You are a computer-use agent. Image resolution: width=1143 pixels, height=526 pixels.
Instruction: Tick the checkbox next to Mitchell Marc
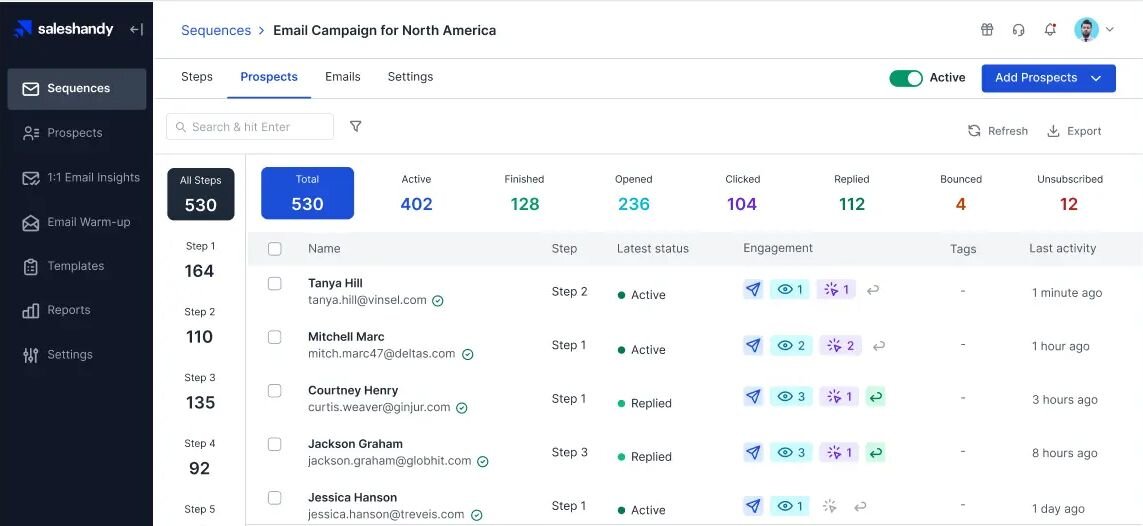pyautogui.click(x=275, y=337)
